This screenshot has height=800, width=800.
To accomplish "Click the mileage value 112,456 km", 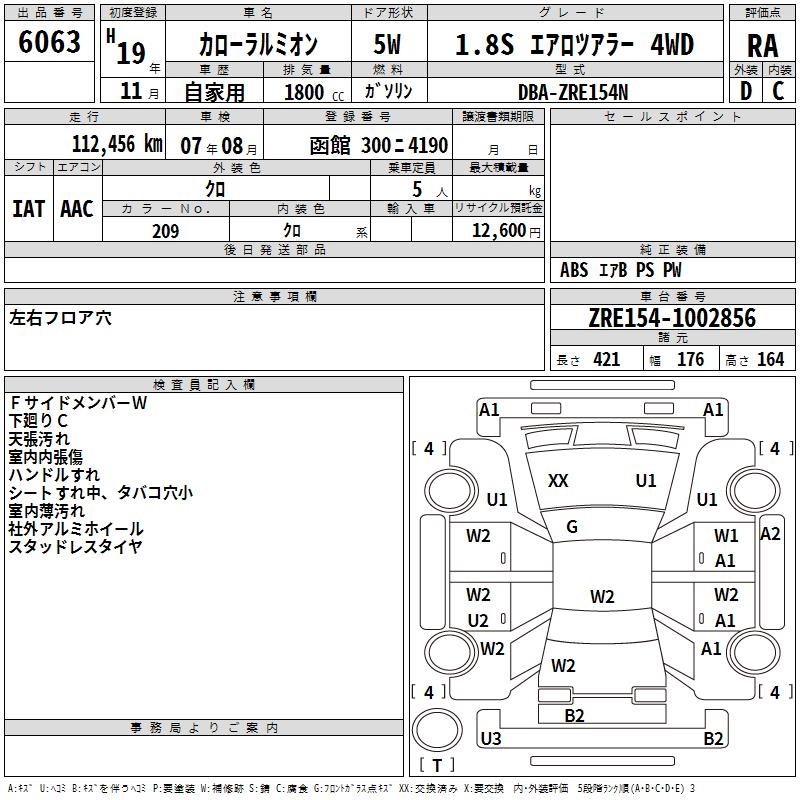I will point(117,144).
